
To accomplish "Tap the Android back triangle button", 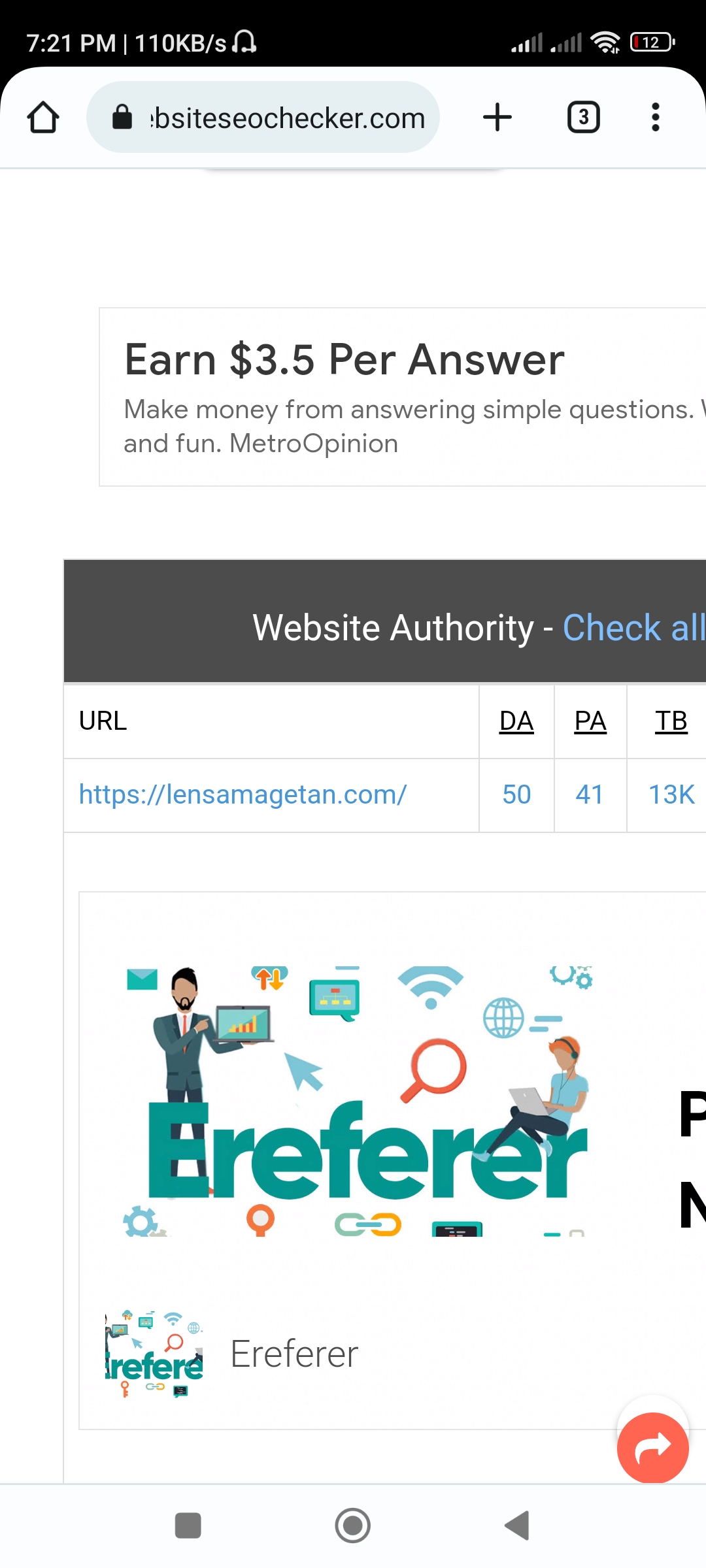I will [x=517, y=1526].
